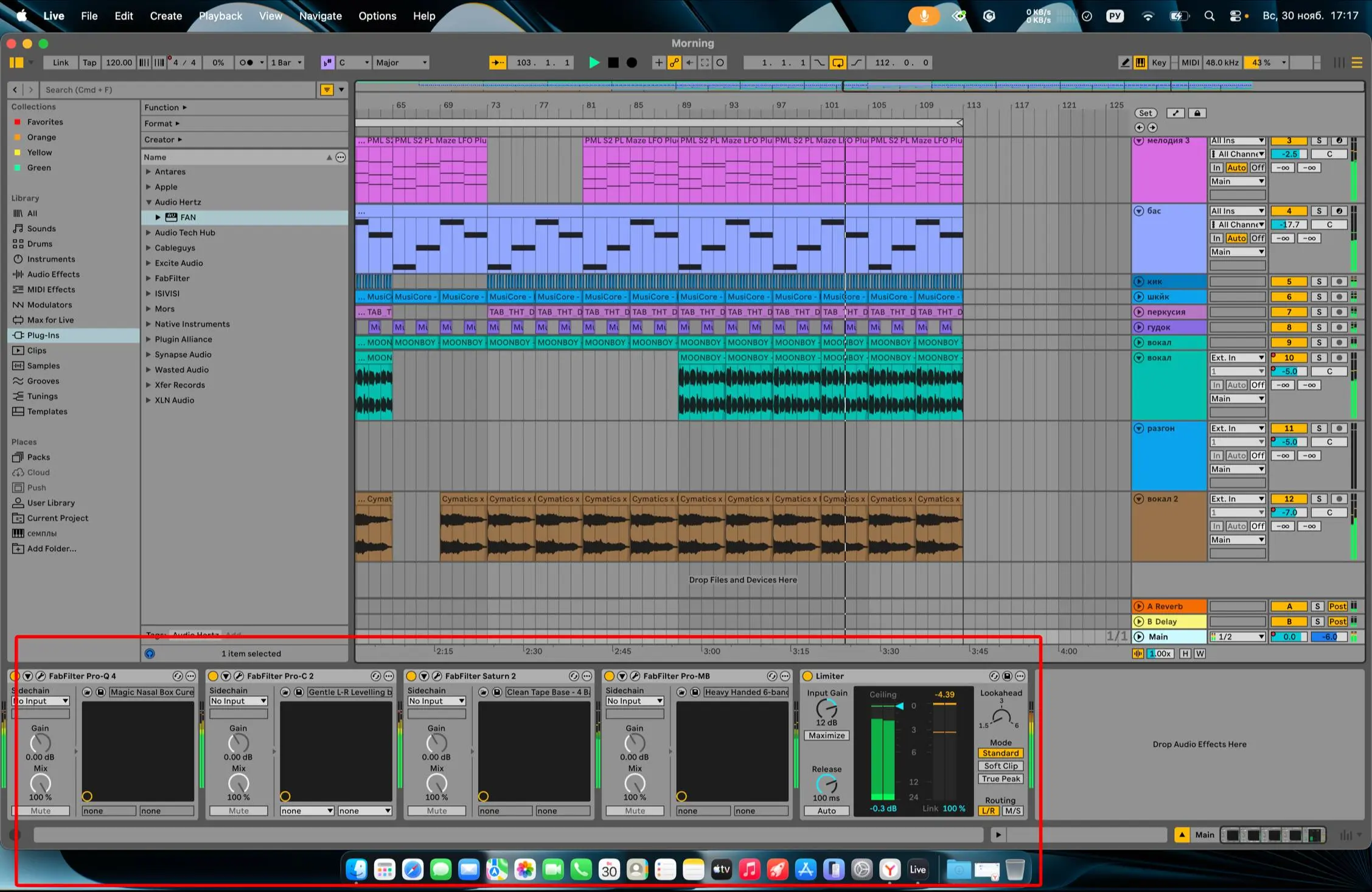Fold the бас track
Viewport: 1372px width, 892px height.
tap(1139, 211)
